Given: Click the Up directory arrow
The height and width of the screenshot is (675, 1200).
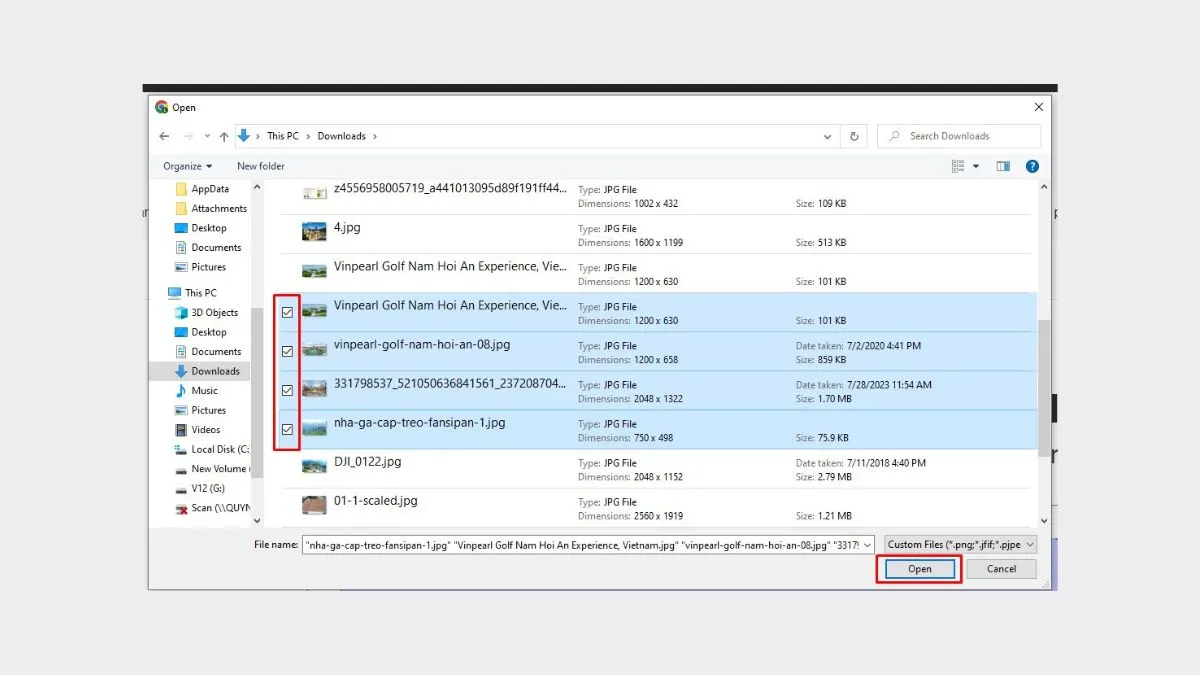Looking at the screenshot, I should point(224,136).
